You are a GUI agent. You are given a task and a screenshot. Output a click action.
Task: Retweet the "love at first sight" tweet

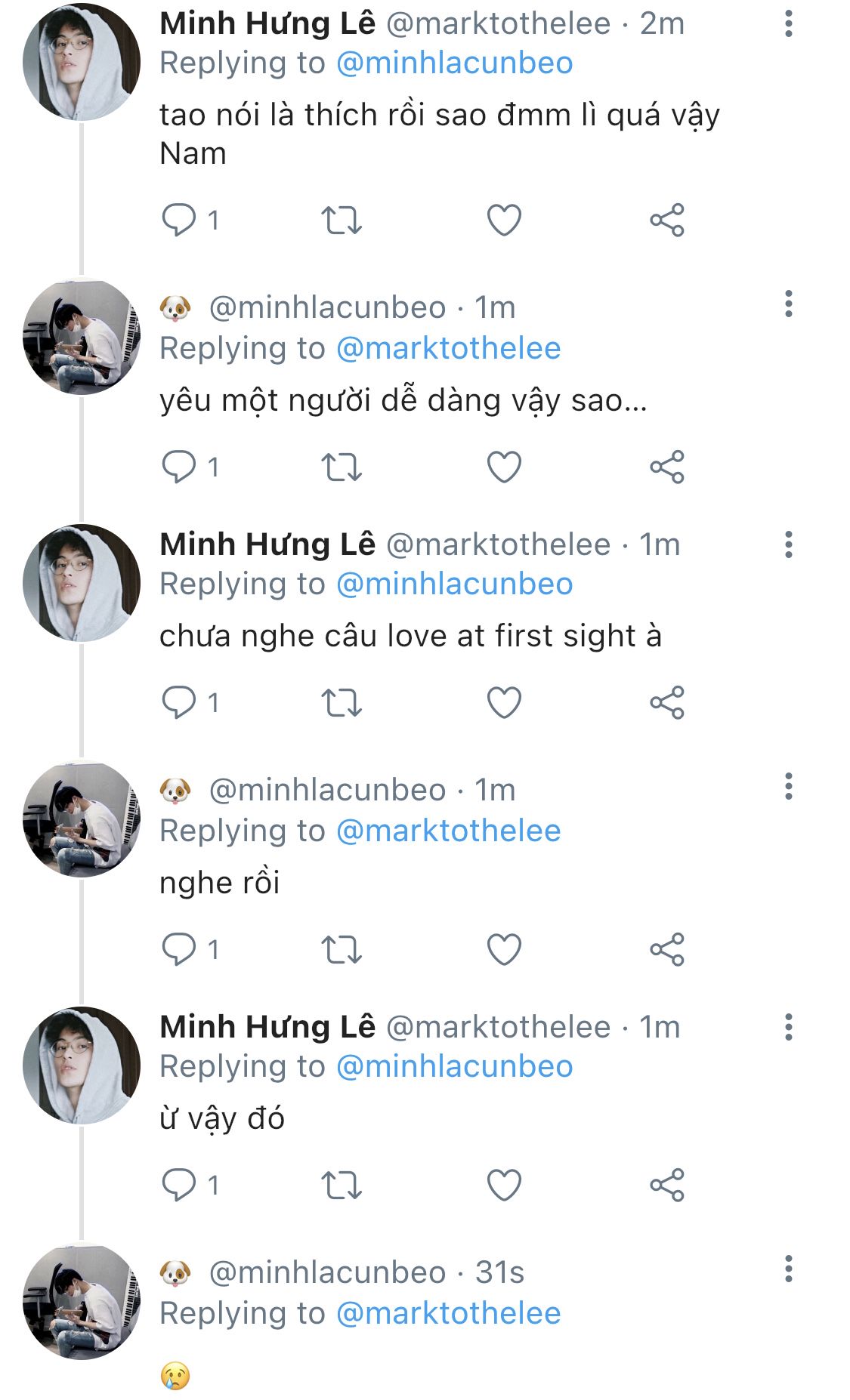[x=342, y=702]
